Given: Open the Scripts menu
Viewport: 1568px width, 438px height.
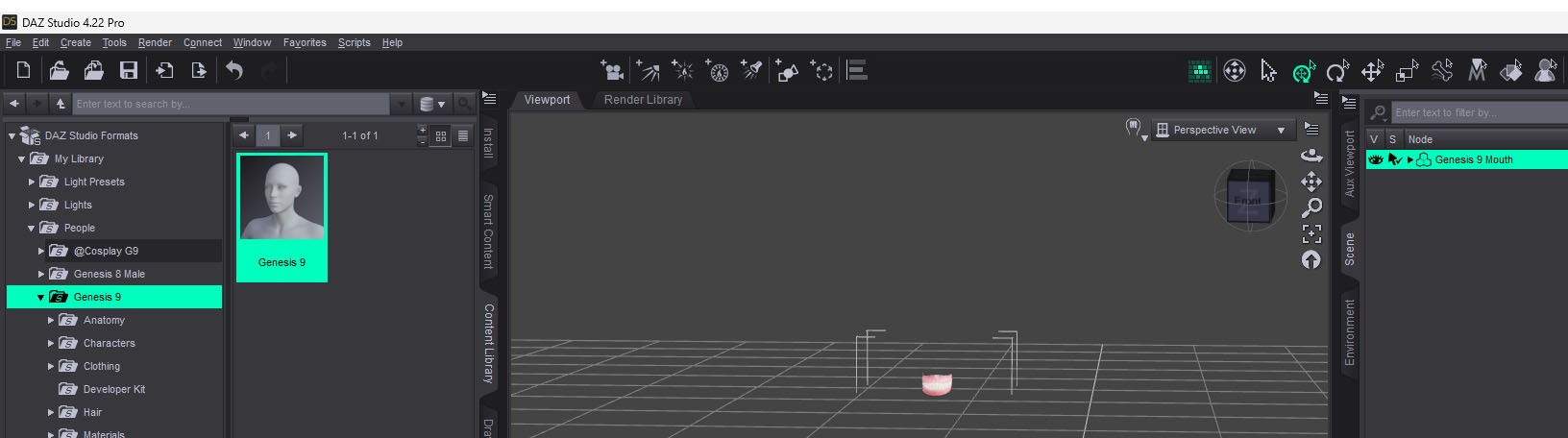Looking at the screenshot, I should (x=354, y=42).
